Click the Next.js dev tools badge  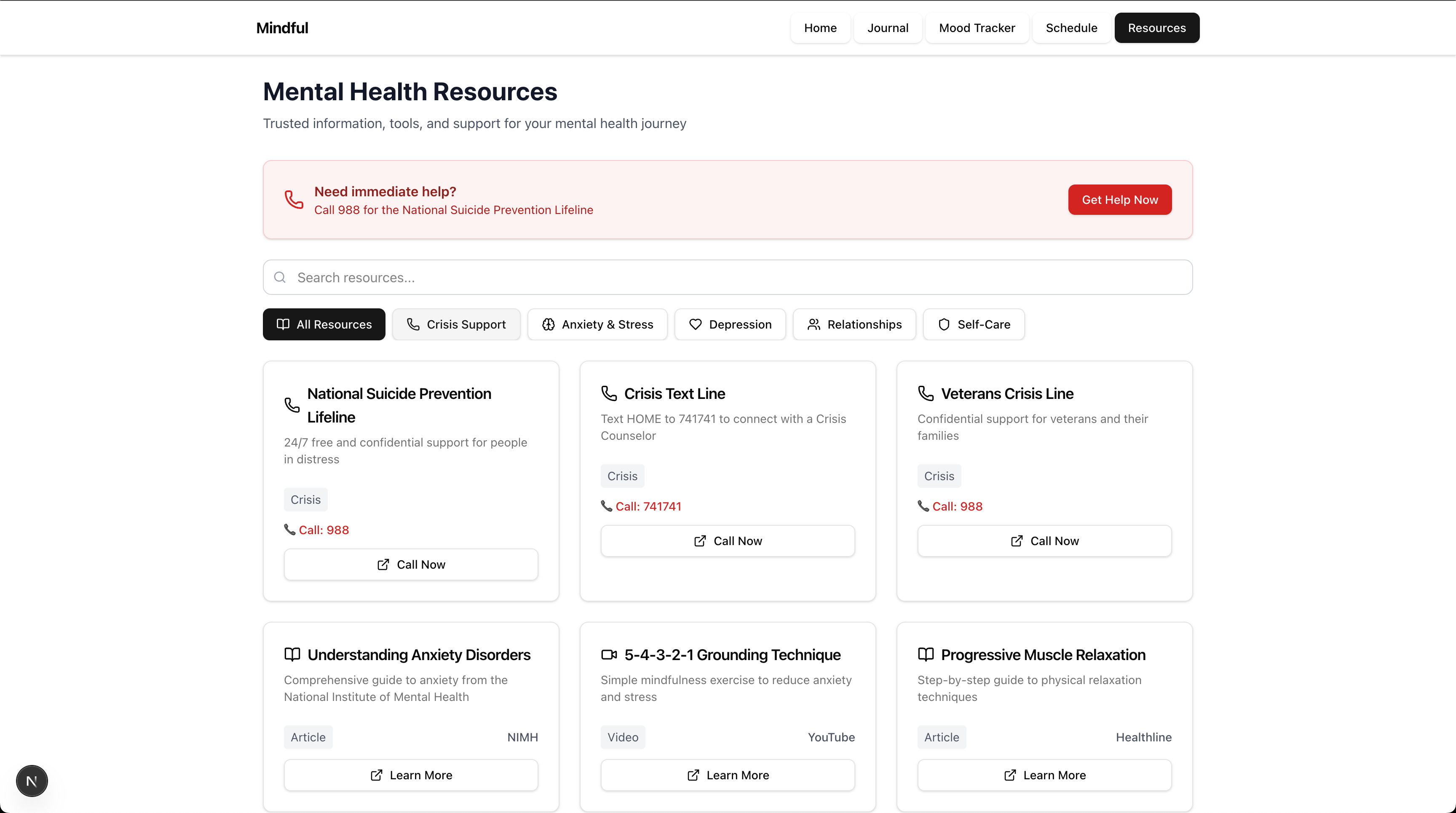(x=32, y=781)
